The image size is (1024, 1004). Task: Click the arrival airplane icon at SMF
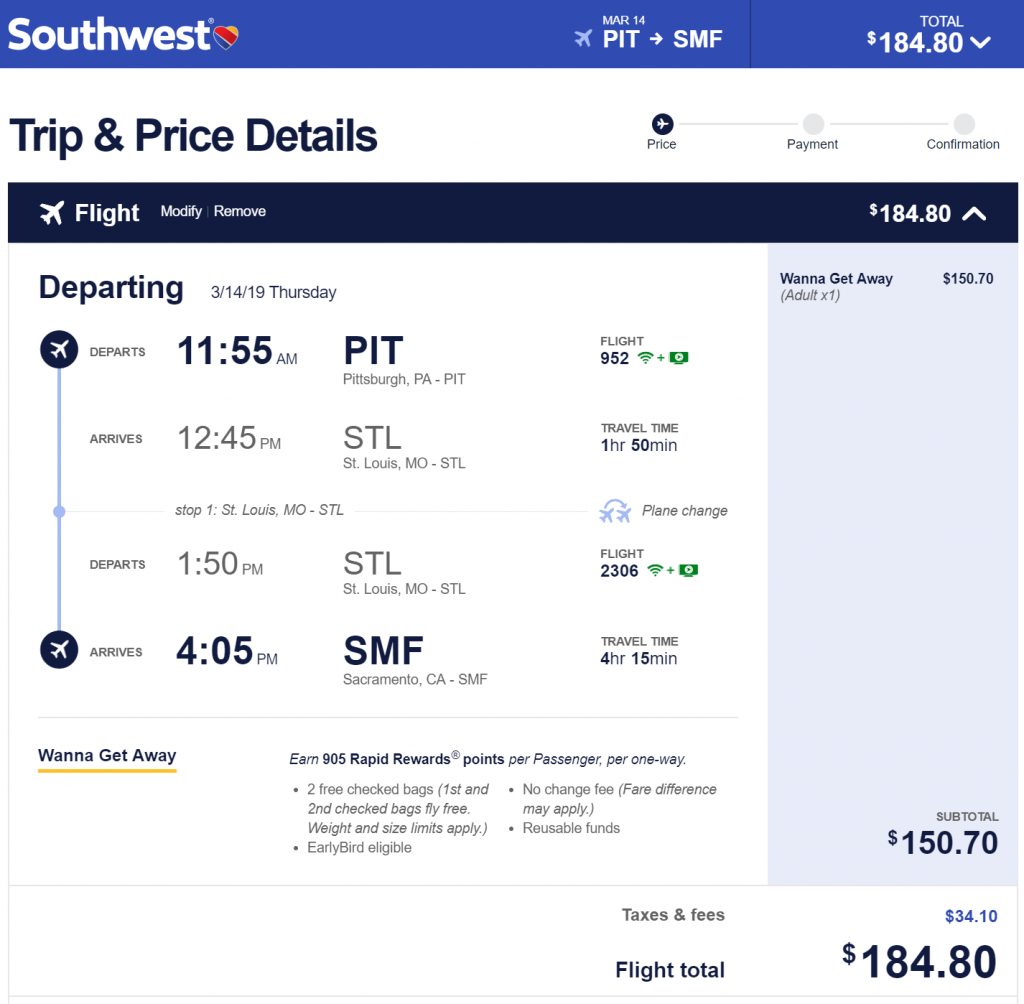click(x=59, y=650)
